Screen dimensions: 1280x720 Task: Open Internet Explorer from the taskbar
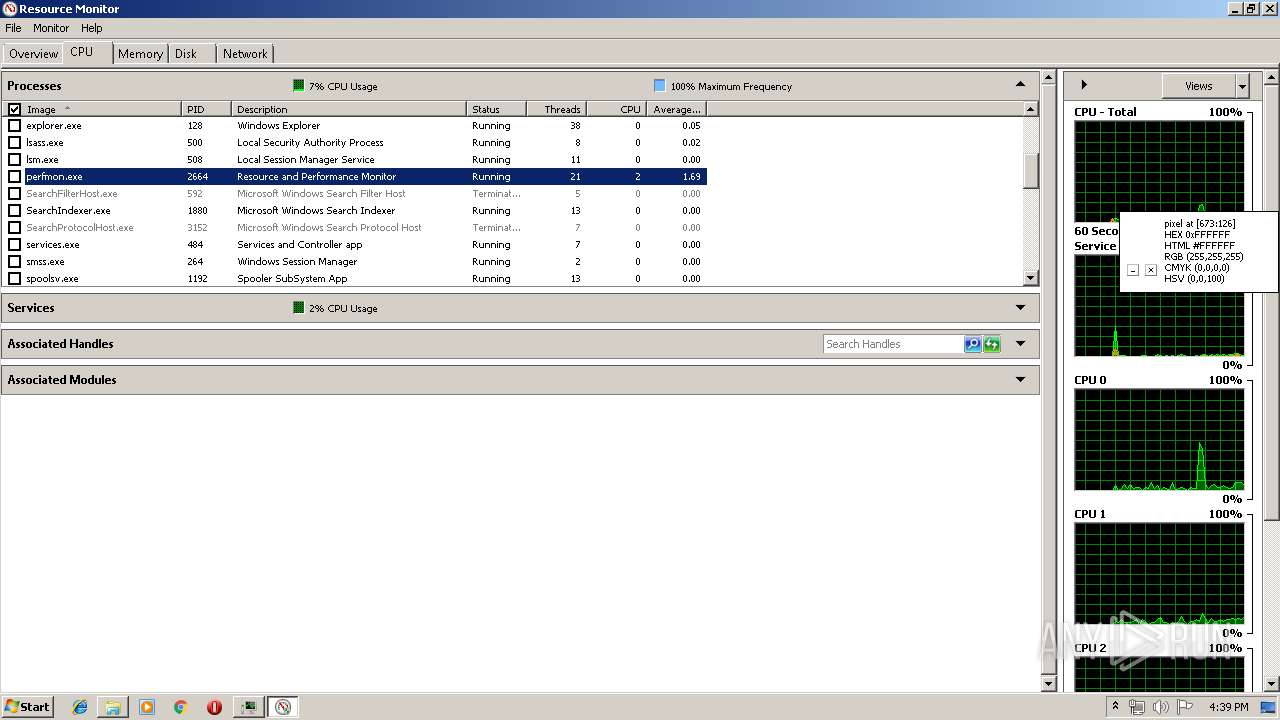click(x=80, y=707)
